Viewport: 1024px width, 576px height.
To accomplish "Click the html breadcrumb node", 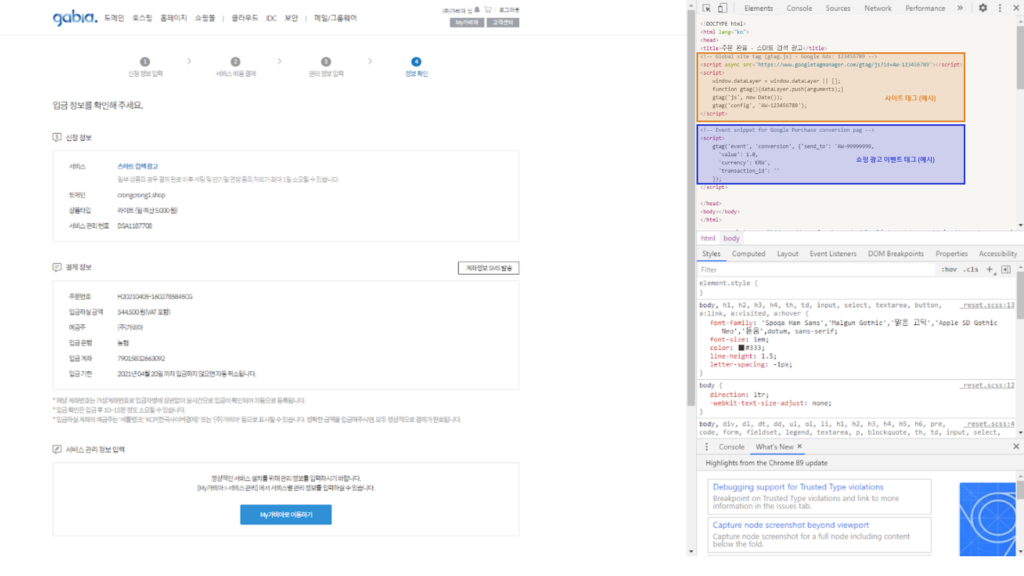I will pos(708,238).
